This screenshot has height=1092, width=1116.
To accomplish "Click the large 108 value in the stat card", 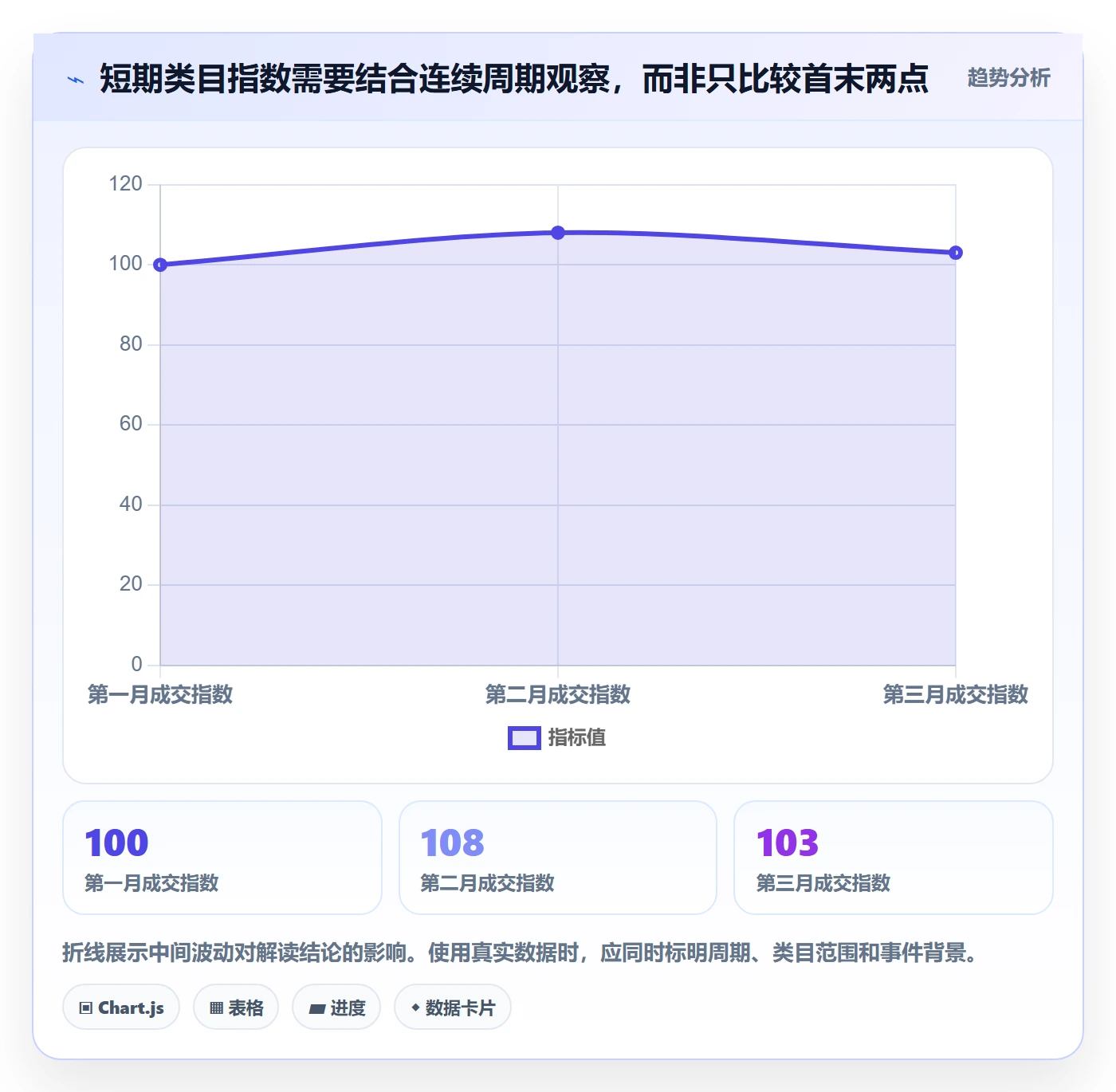I will click(452, 843).
